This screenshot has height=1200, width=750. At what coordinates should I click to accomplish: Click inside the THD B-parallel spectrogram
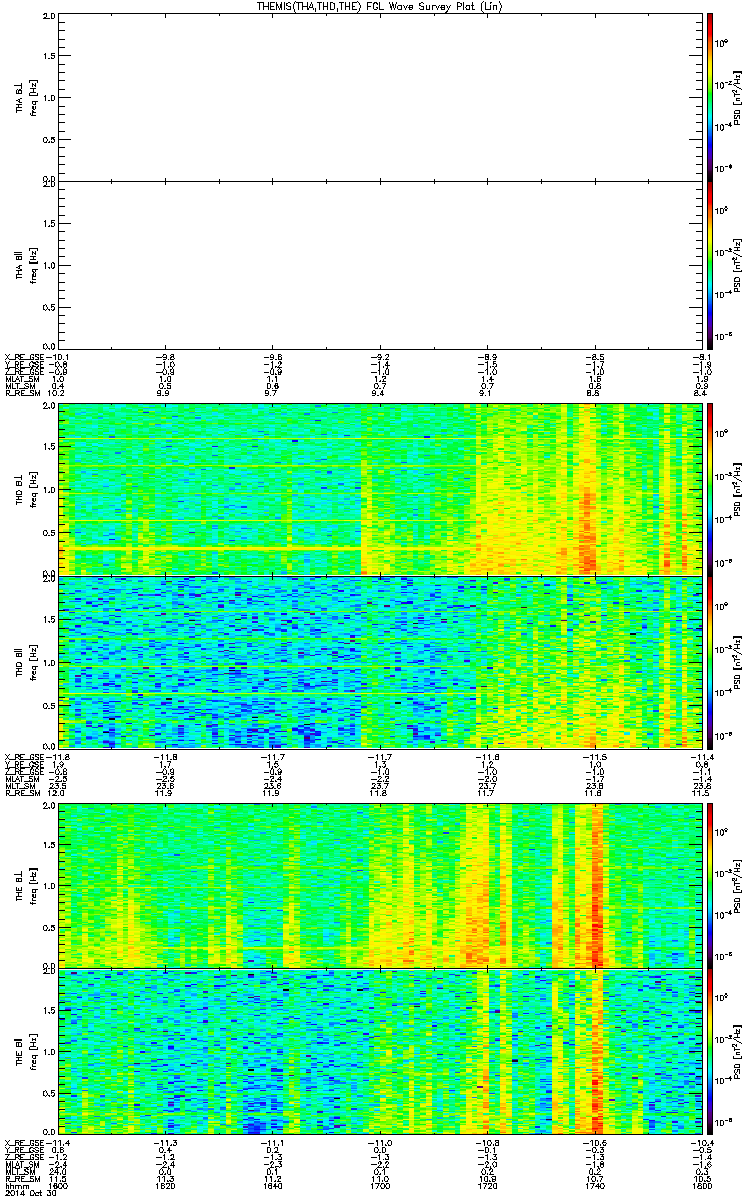380,661
